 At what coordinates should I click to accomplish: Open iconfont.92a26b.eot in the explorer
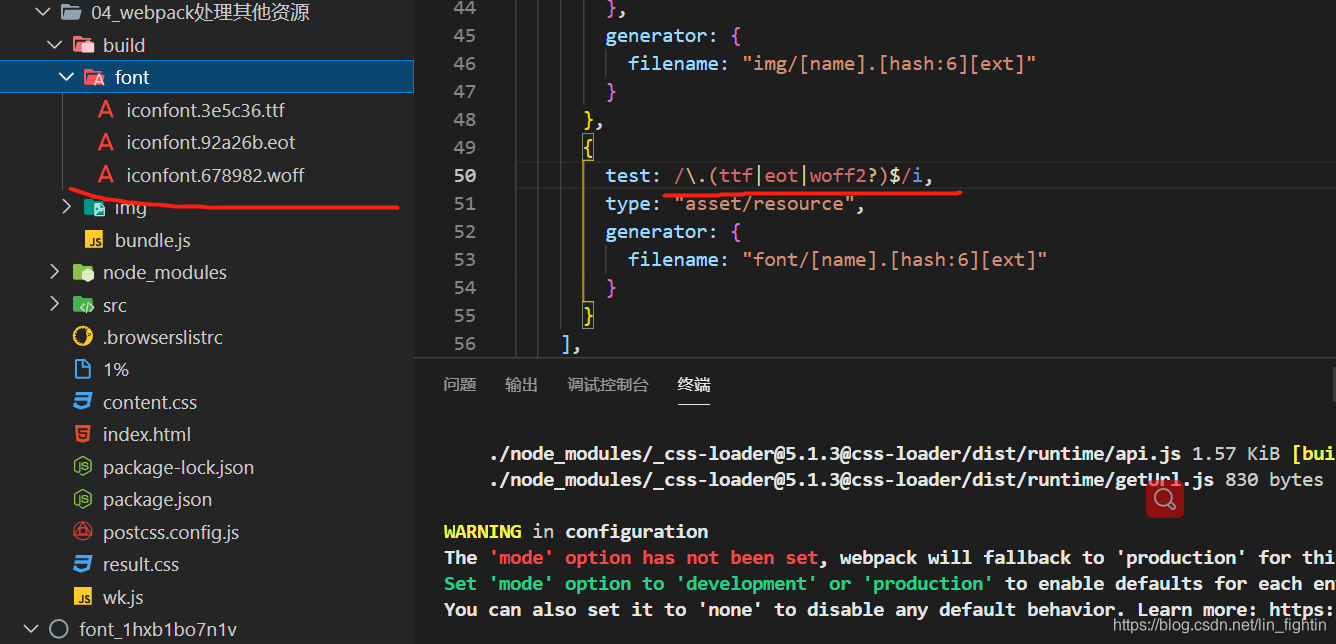211,142
